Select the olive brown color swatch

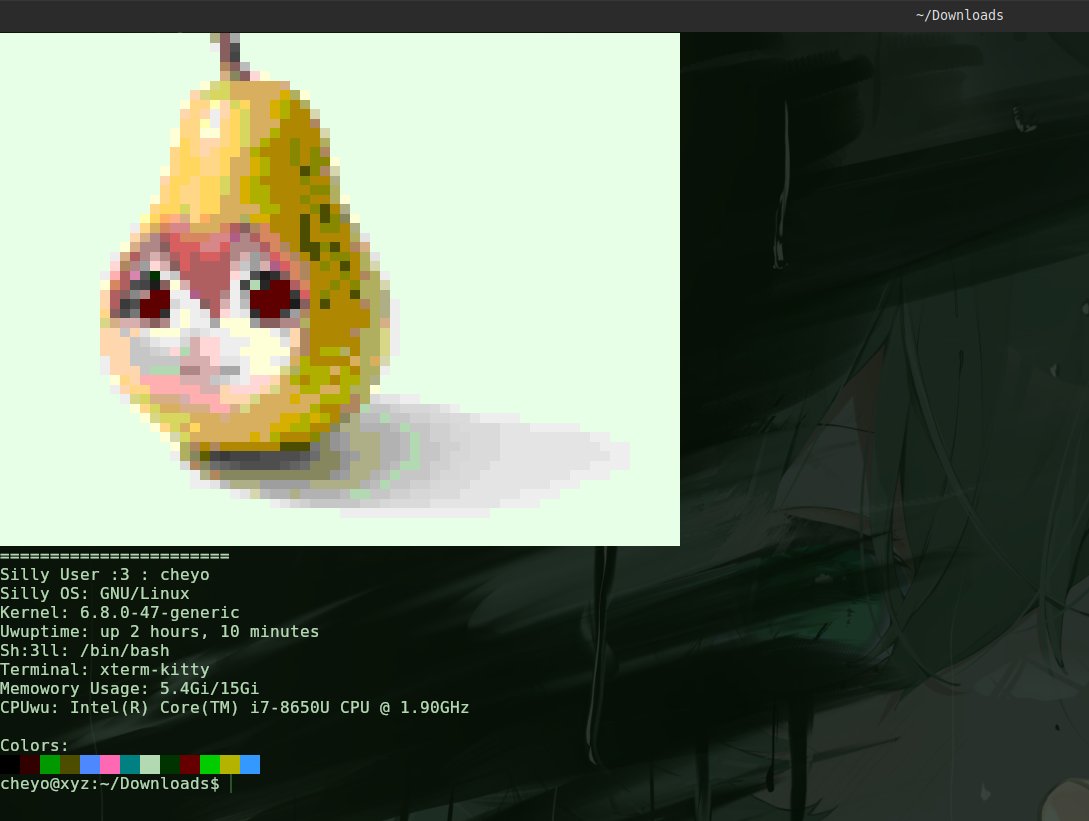click(70, 765)
